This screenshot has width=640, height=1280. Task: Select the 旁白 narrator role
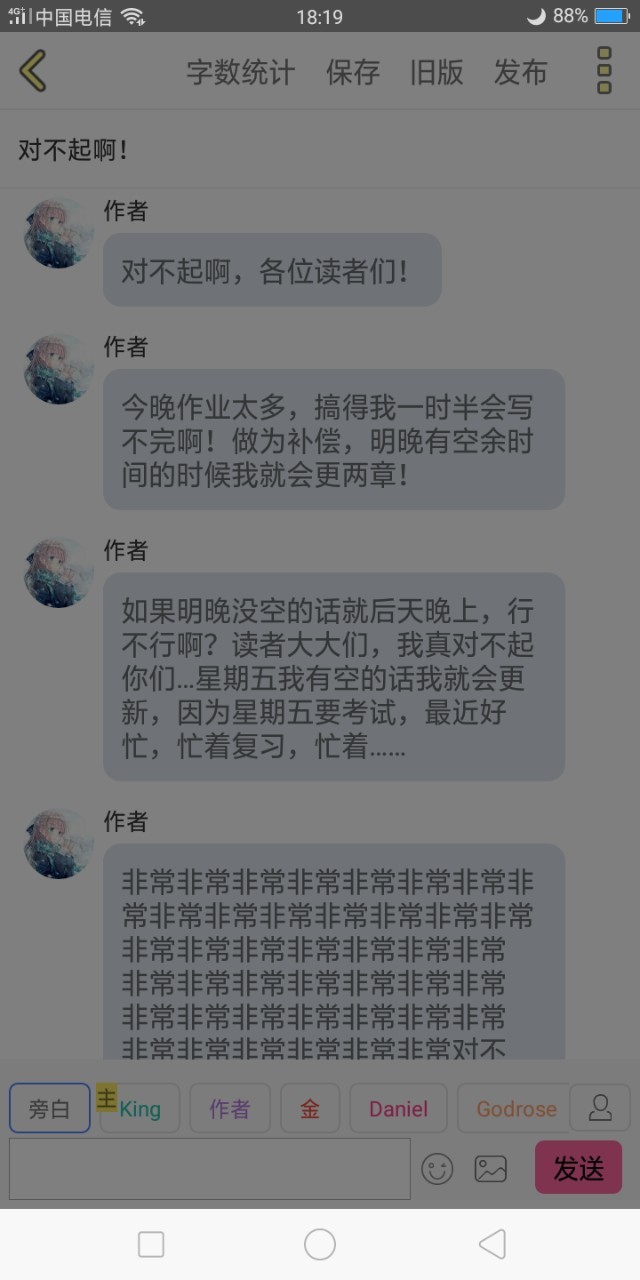[x=49, y=1109]
